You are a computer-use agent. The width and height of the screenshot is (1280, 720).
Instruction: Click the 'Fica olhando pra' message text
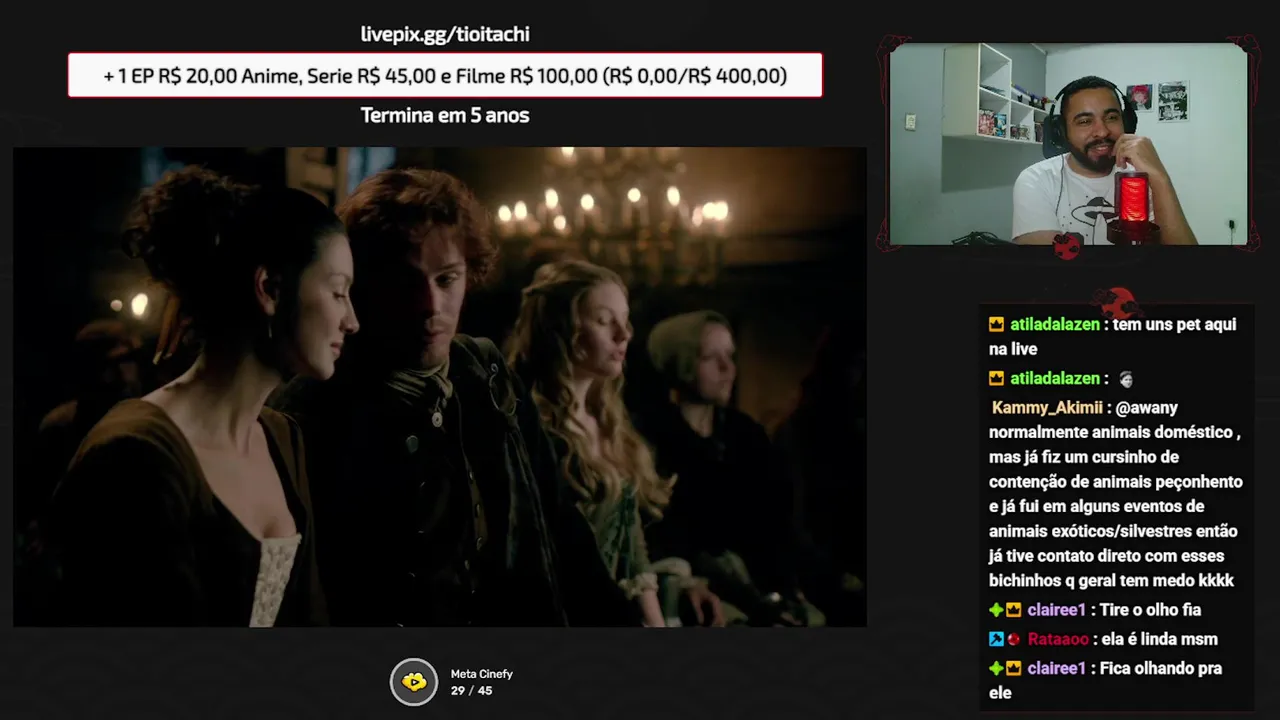coord(1160,668)
